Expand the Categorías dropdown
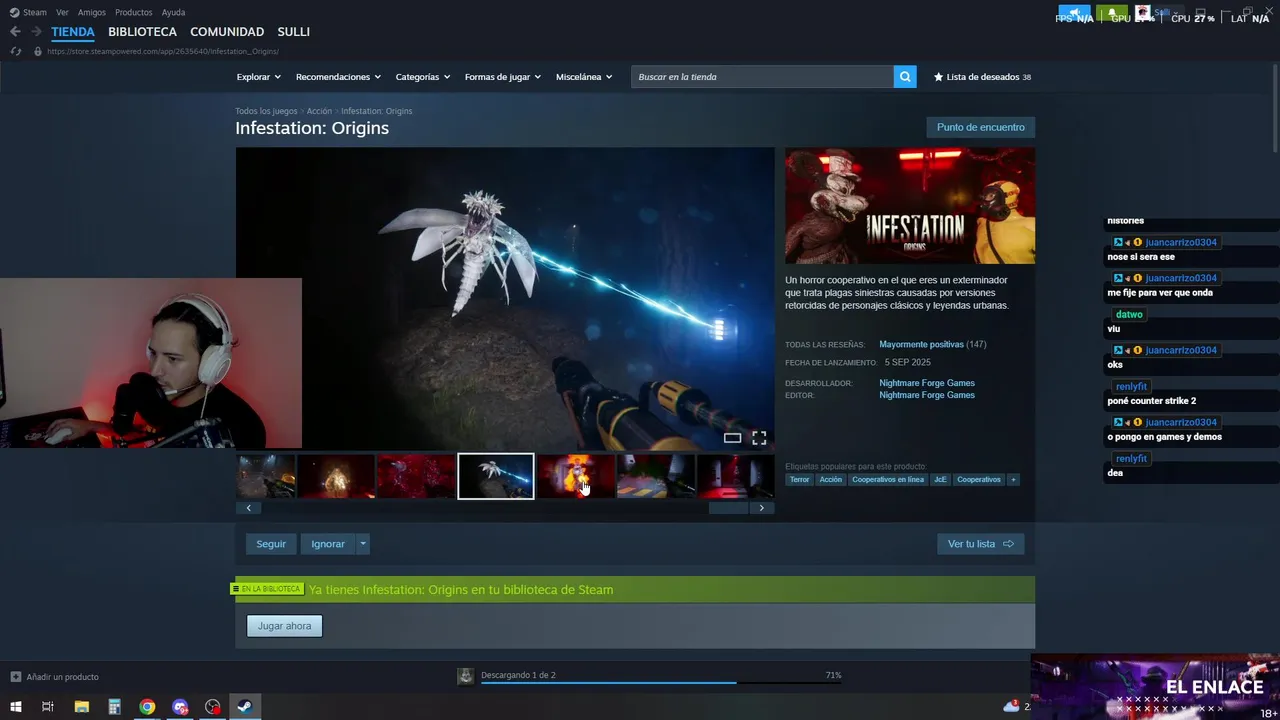Viewport: 1280px width, 720px height. coord(423,77)
